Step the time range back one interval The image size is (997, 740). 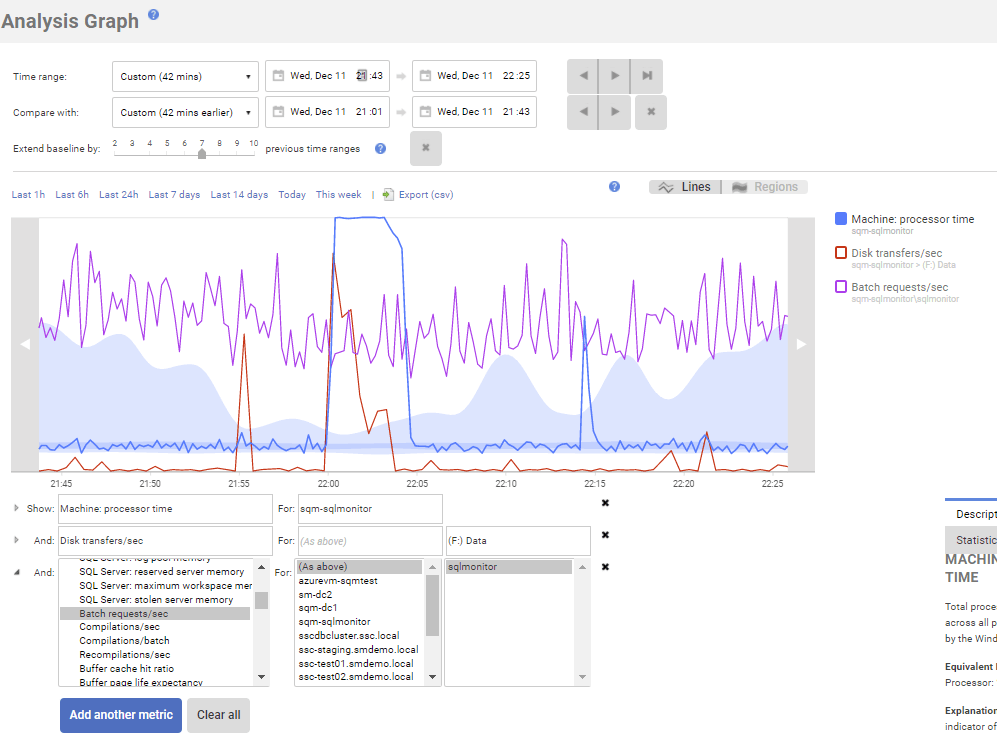tap(583, 75)
